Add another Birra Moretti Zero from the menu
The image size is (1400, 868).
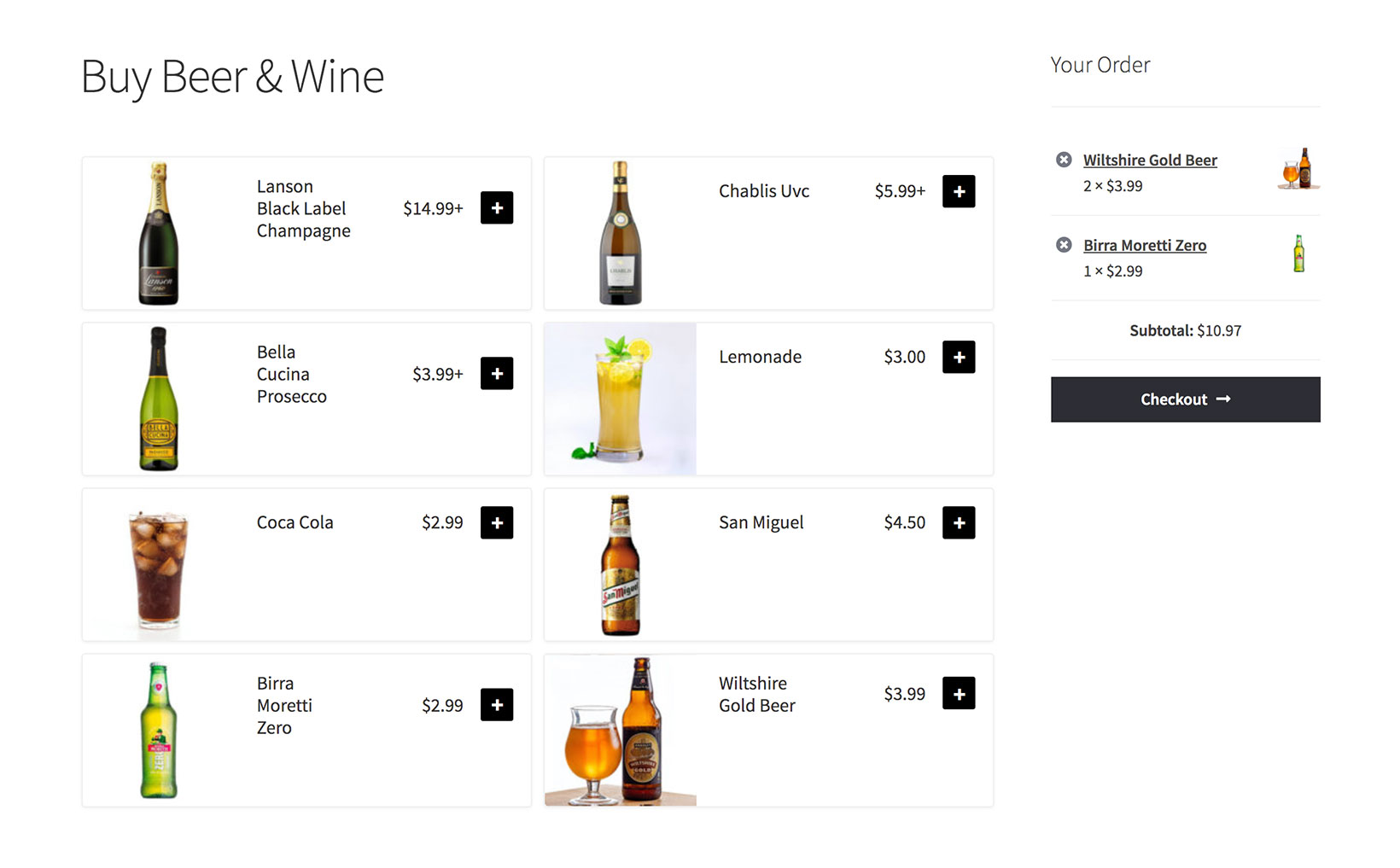497,705
